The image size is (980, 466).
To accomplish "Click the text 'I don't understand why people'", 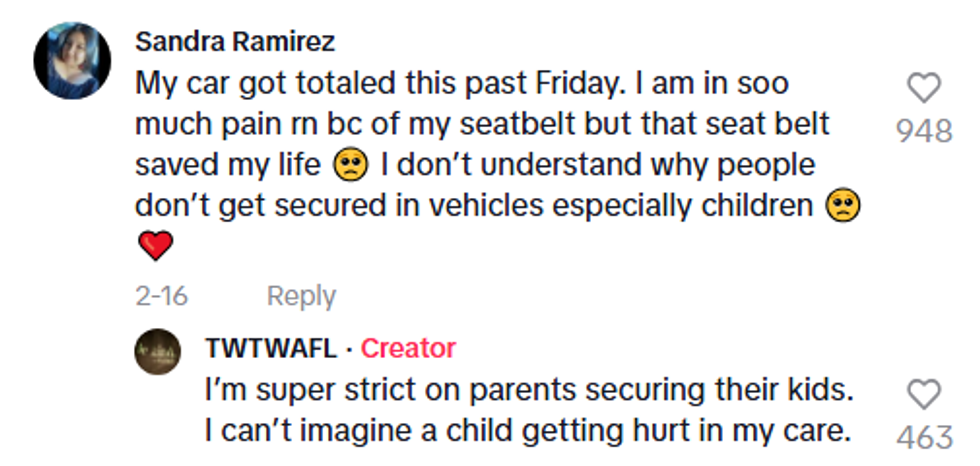I will coord(597,164).
